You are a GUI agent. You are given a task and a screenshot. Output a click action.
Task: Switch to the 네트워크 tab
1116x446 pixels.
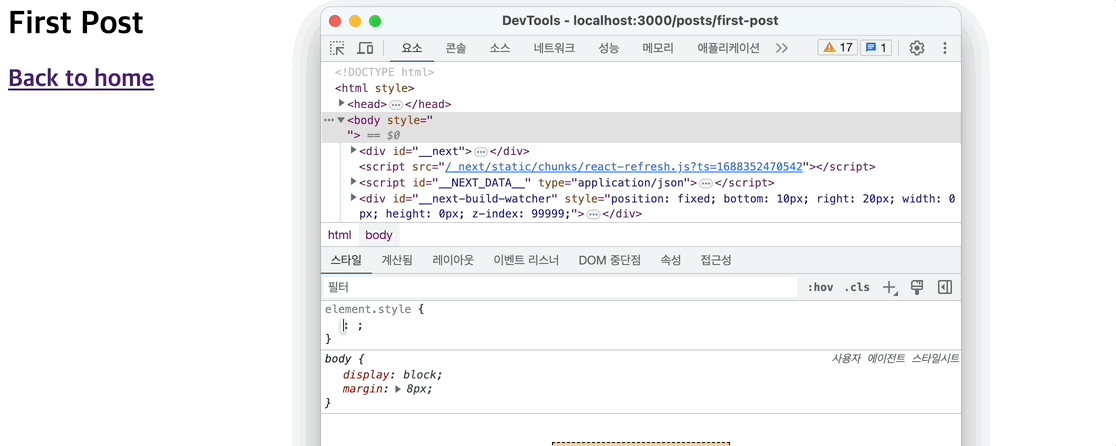click(554, 48)
